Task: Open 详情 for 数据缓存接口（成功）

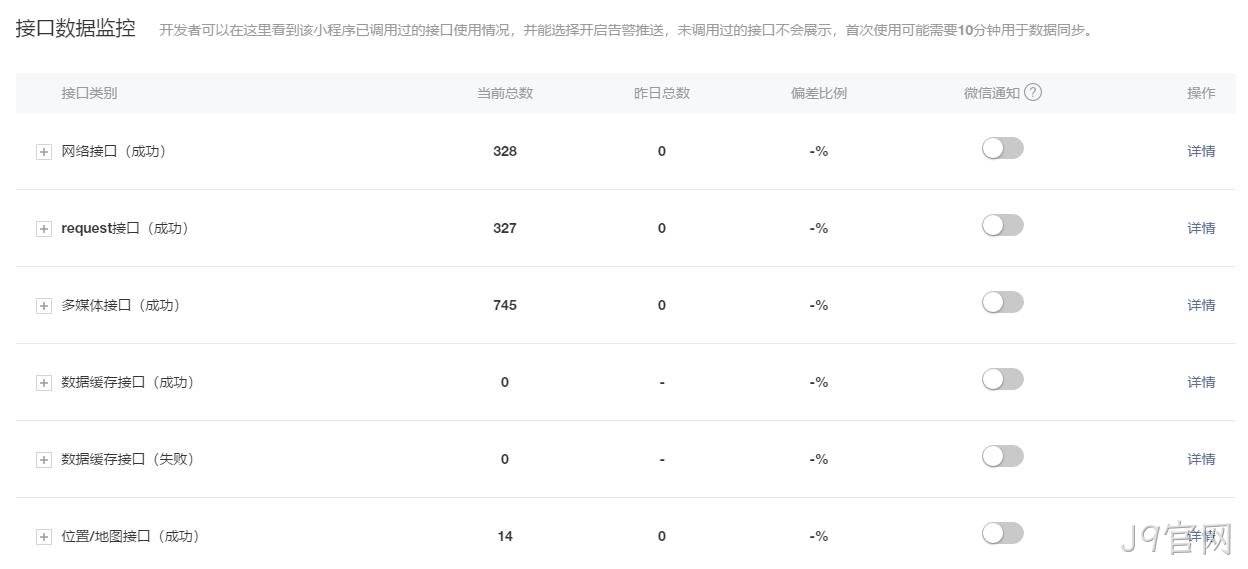Action: point(1201,382)
